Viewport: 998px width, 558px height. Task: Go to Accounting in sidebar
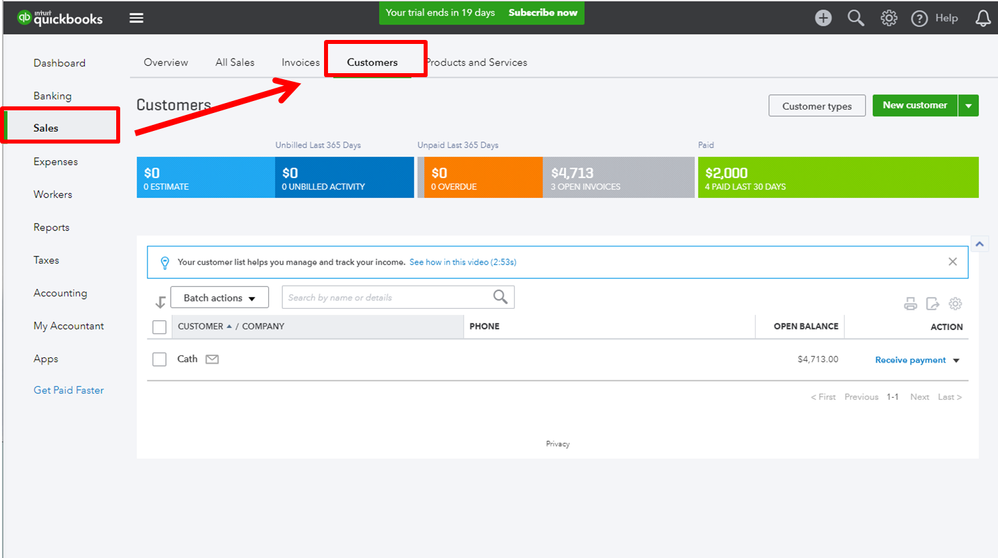coord(60,293)
